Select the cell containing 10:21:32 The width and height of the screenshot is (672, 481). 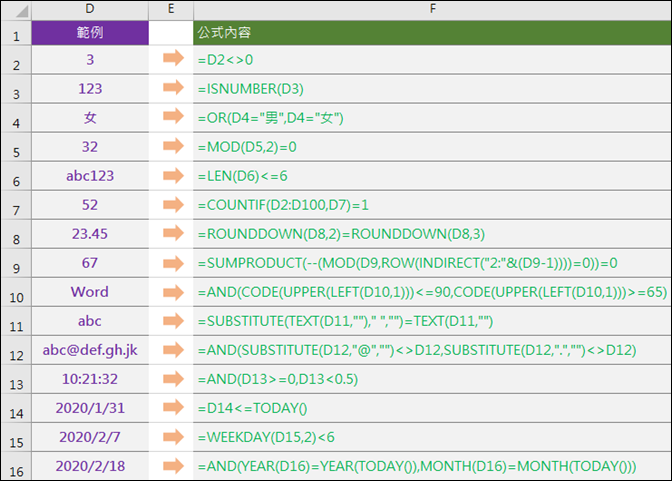pyautogui.click(x=90, y=379)
